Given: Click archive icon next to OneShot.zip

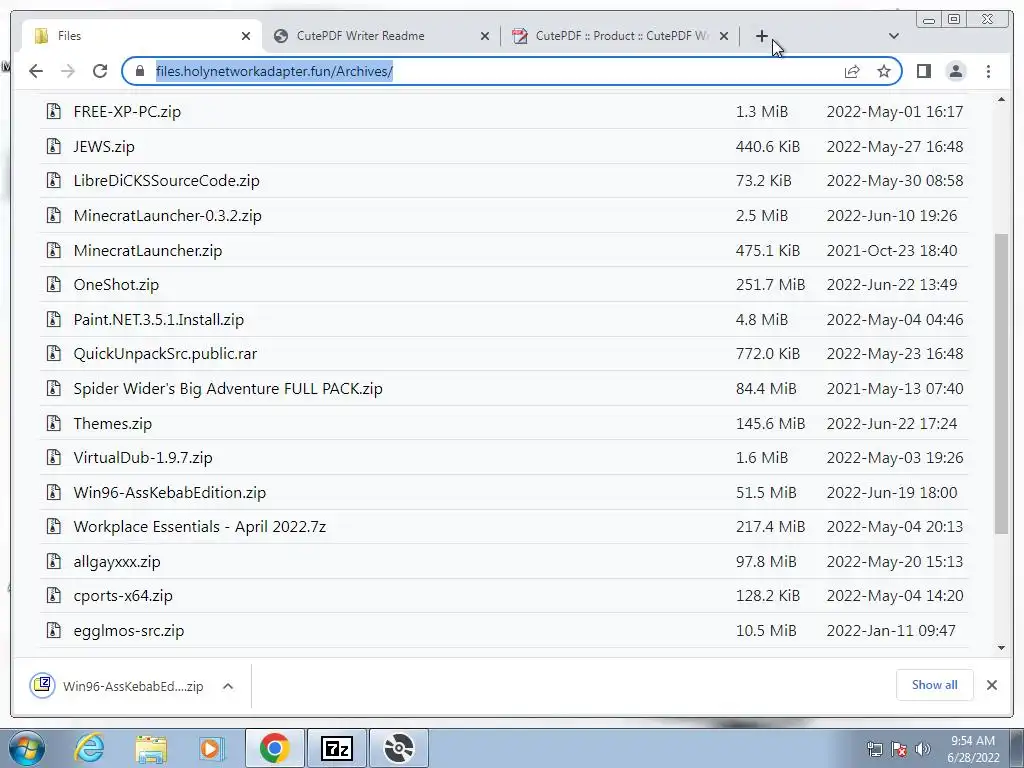Looking at the screenshot, I should click(54, 285).
